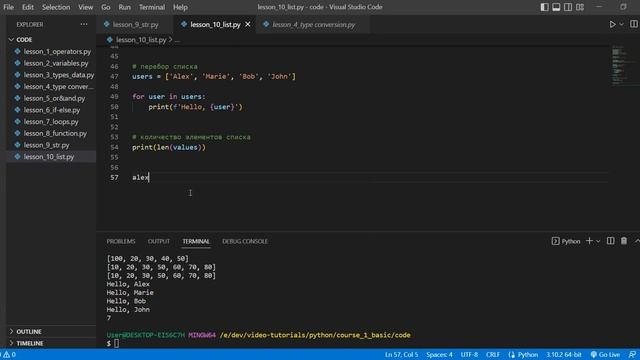
Task: Open lesson_7_loops.py in Explorer
Action: pyautogui.click(x=51, y=122)
